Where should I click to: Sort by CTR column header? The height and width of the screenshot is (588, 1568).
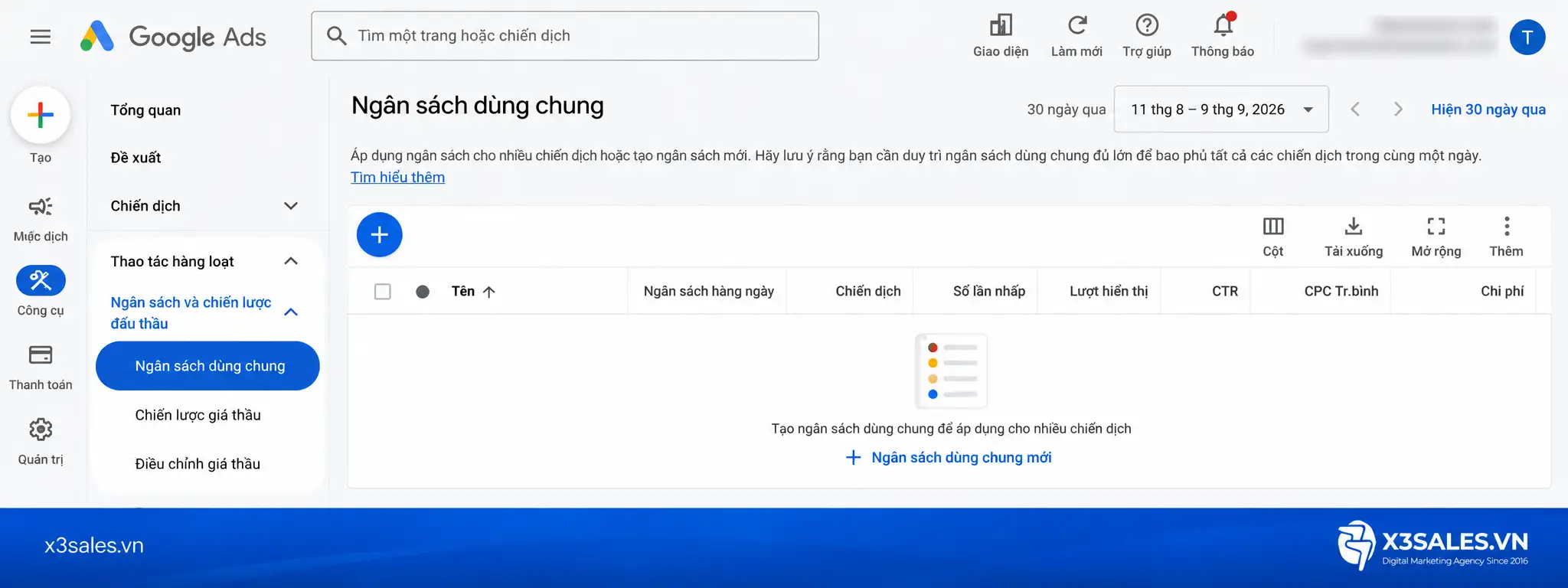pos(1225,292)
